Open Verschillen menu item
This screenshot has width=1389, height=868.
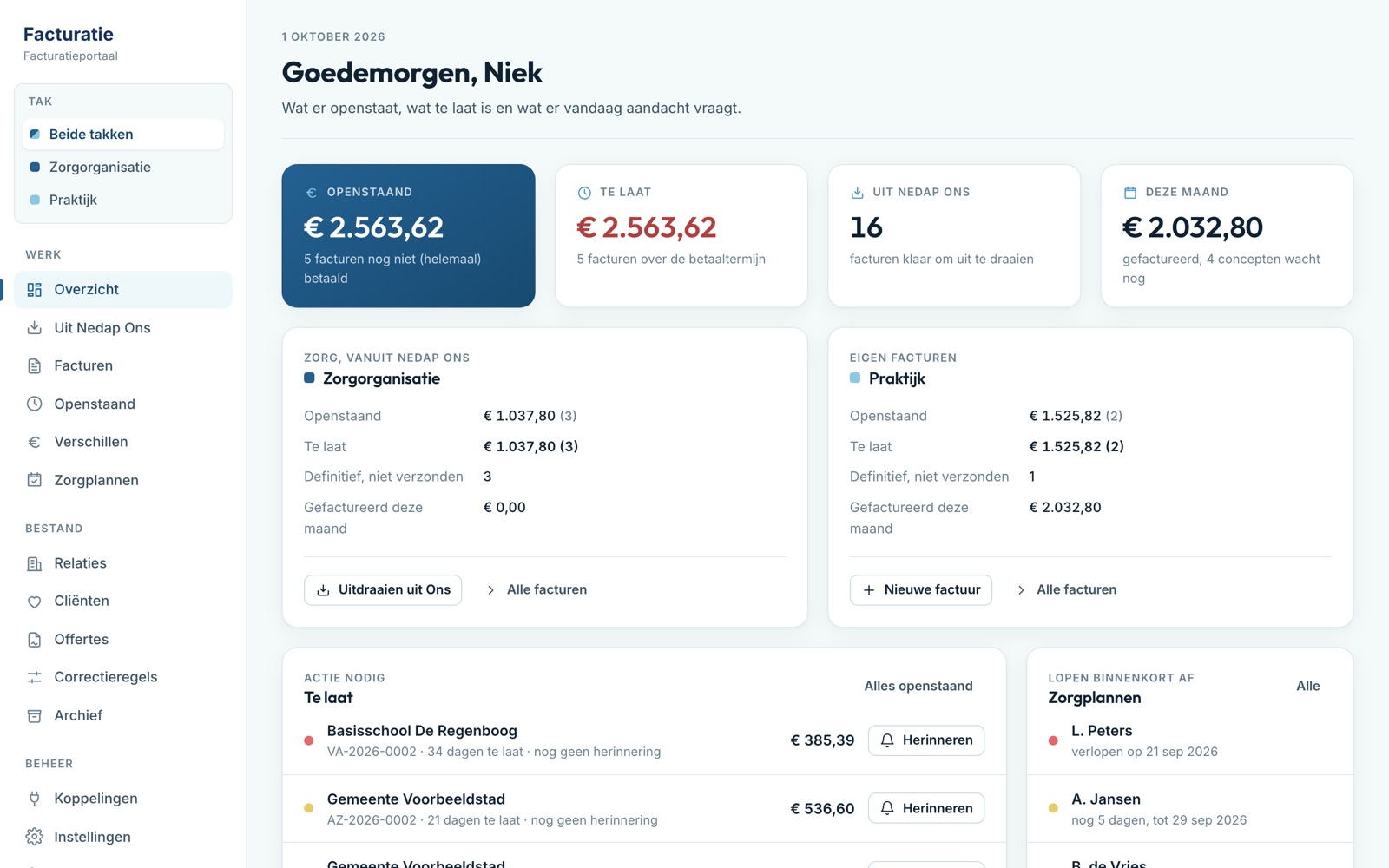pyautogui.click(x=123, y=442)
